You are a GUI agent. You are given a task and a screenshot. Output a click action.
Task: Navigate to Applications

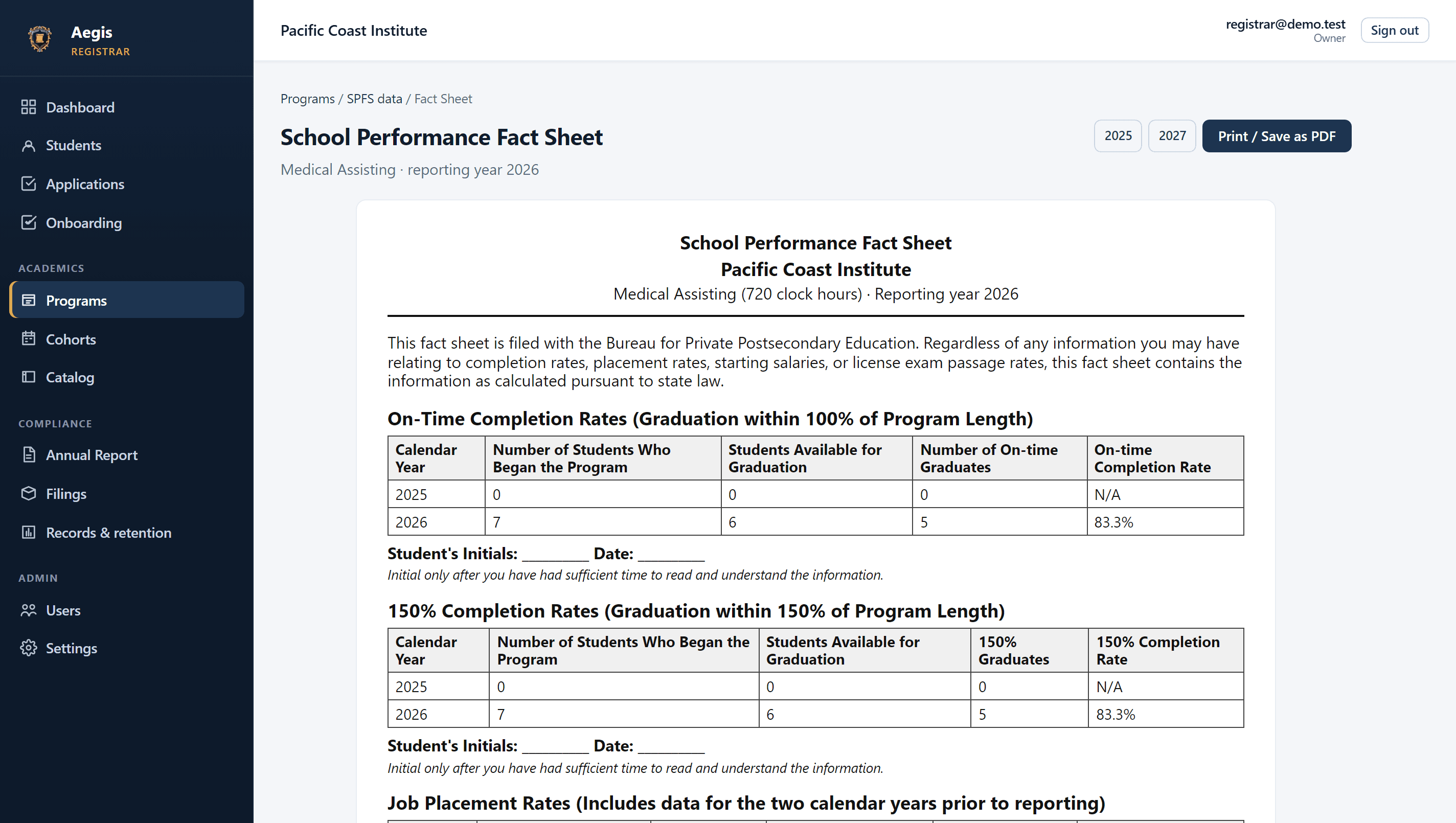[x=85, y=184]
